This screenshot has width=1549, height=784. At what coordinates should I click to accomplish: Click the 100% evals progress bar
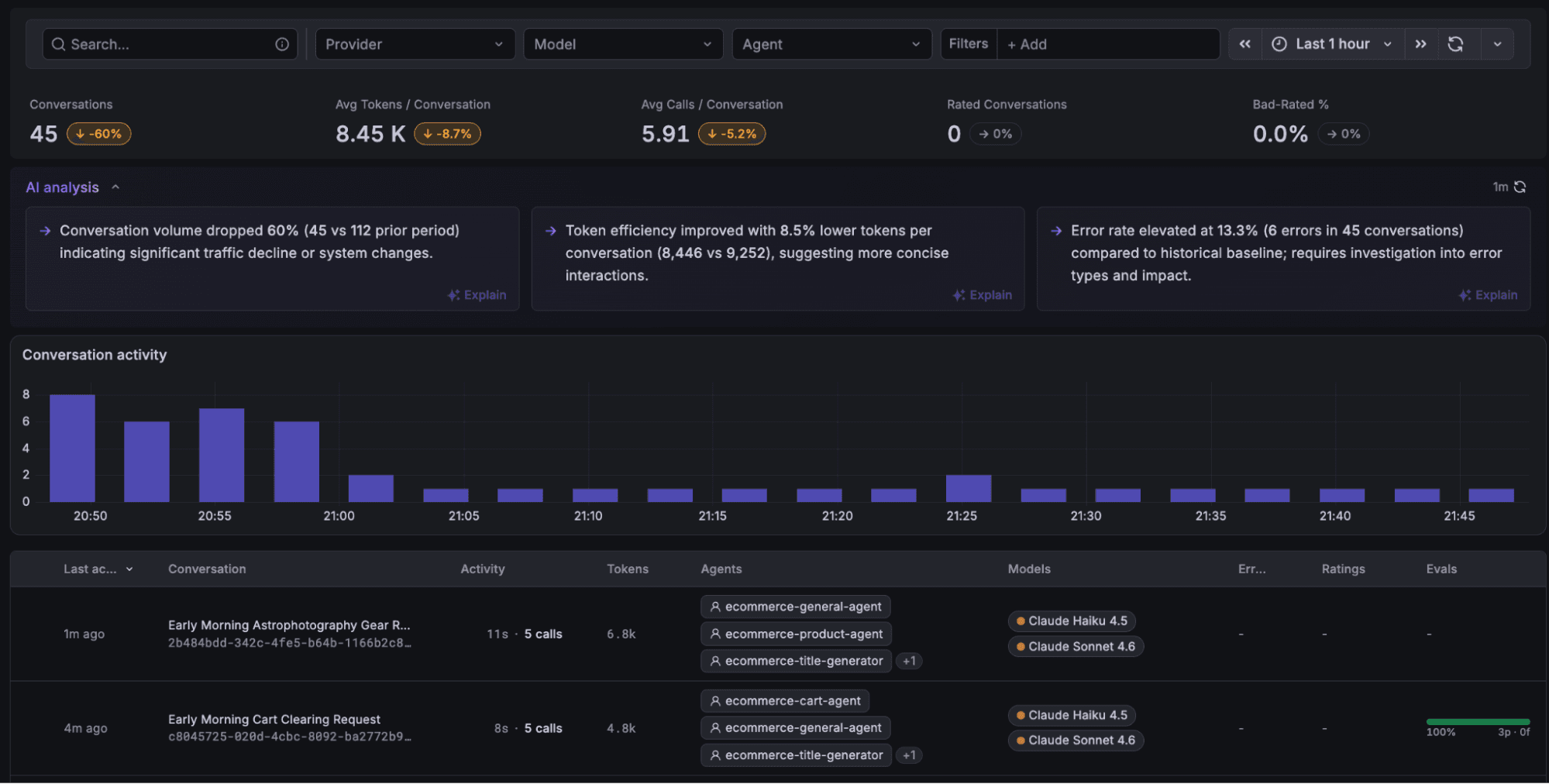[x=1478, y=722]
